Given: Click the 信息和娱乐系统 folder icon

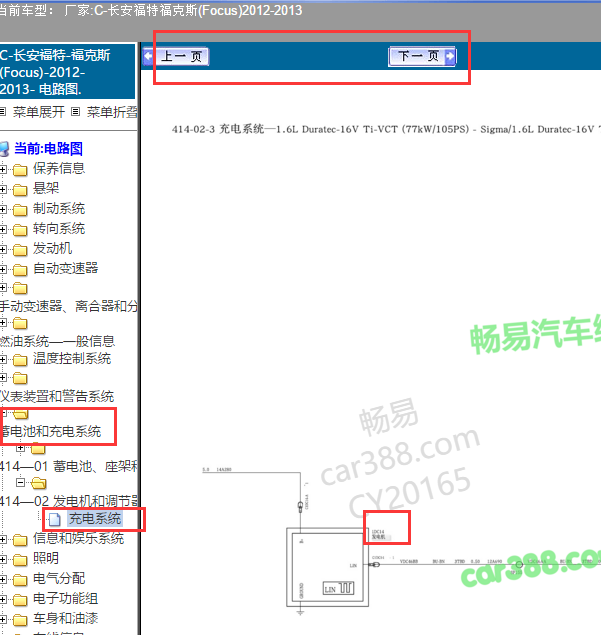Looking at the screenshot, I should coord(20,540).
